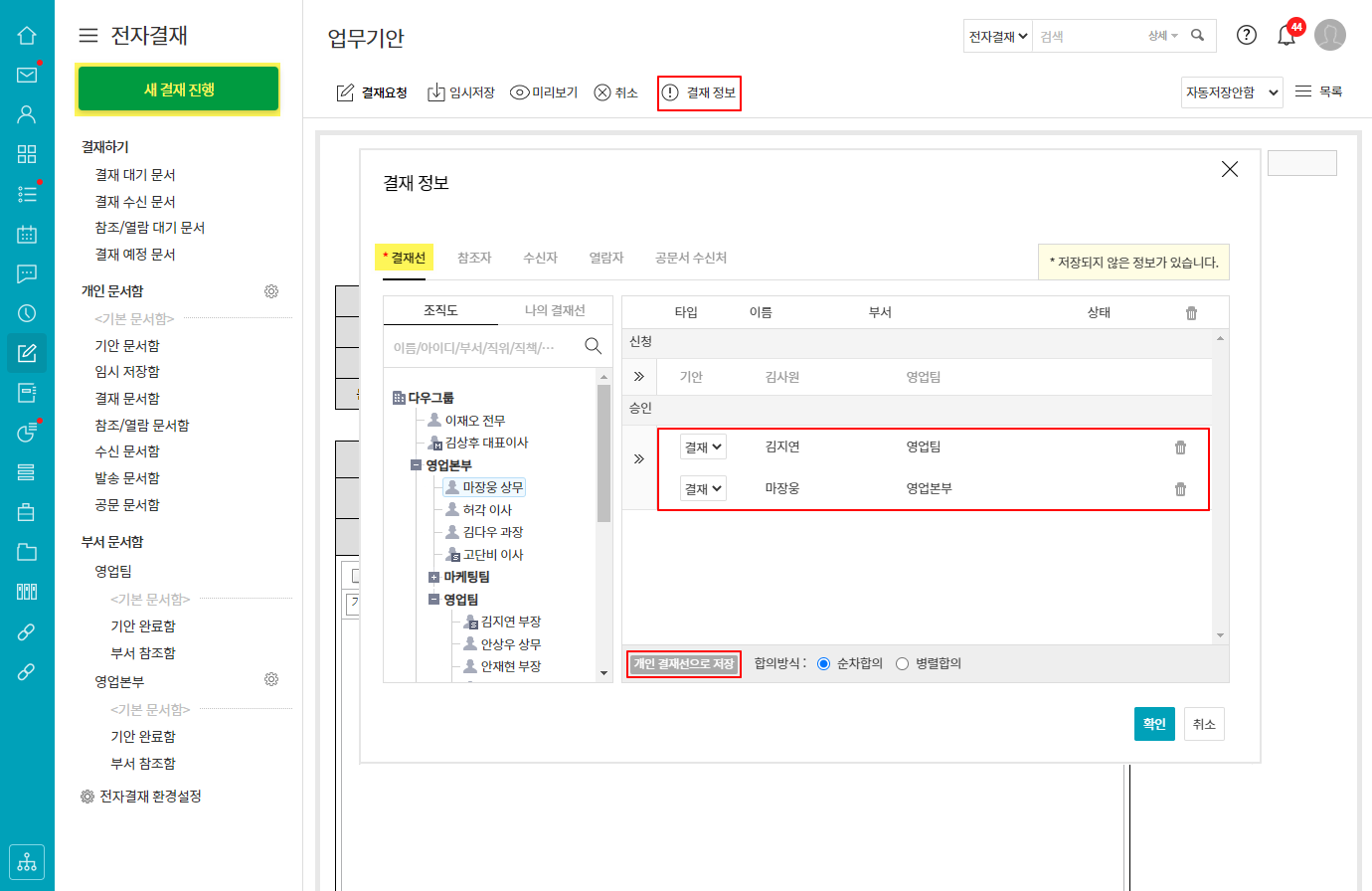Click the organization search magnifier icon
This screenshot has height=891, width=1372.
593,346
